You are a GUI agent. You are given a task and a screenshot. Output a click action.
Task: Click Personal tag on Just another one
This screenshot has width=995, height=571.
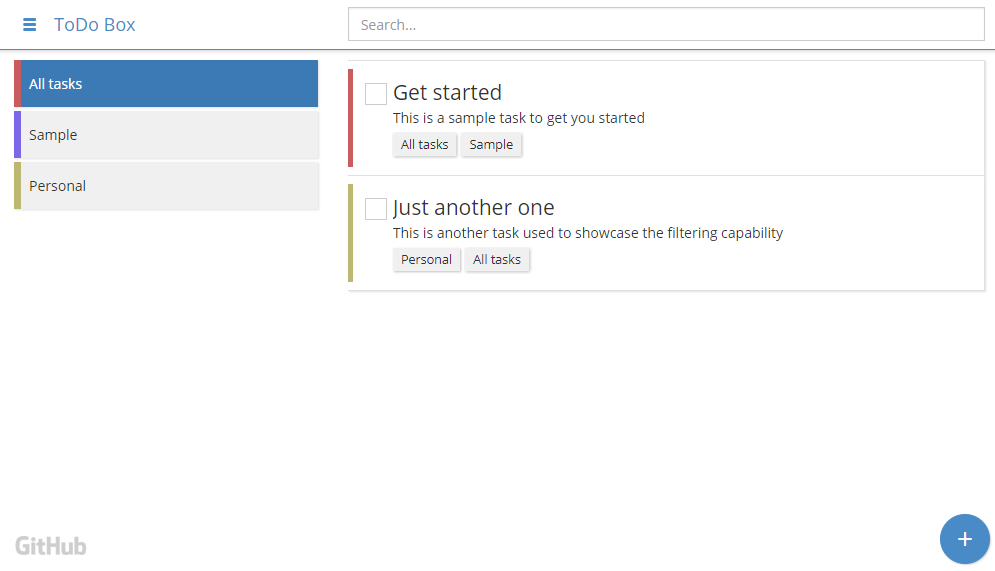click(x=426, y=260)
